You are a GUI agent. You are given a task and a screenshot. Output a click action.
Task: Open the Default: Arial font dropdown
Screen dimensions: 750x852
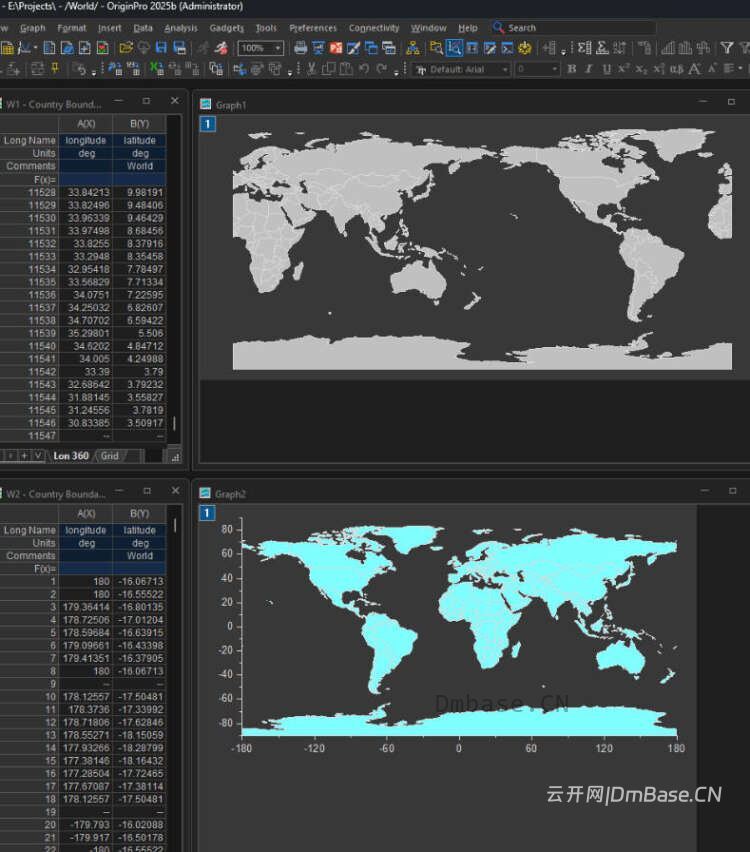point(505,69)
